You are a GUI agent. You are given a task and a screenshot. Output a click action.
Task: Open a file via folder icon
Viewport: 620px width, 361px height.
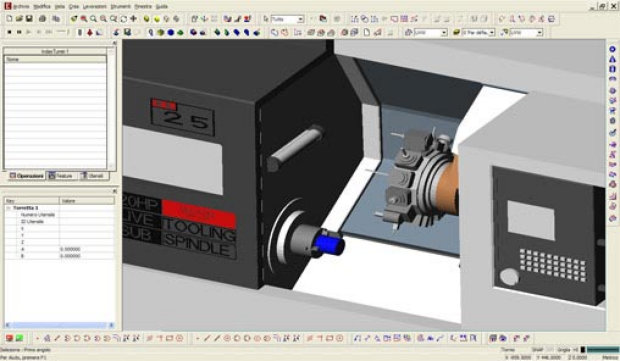(19, 19)
